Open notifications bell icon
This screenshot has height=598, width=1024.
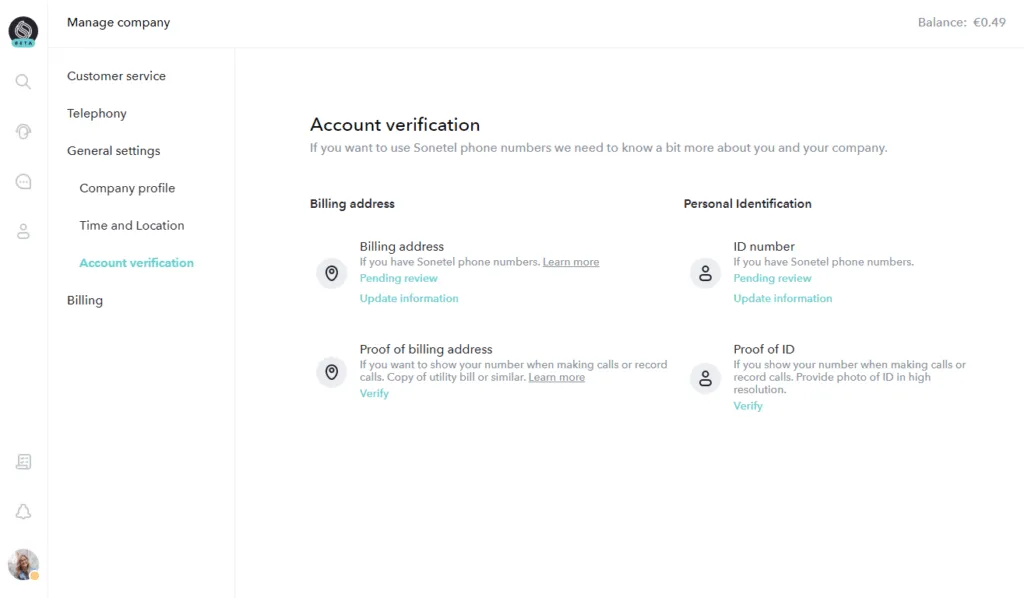point(23,512)
